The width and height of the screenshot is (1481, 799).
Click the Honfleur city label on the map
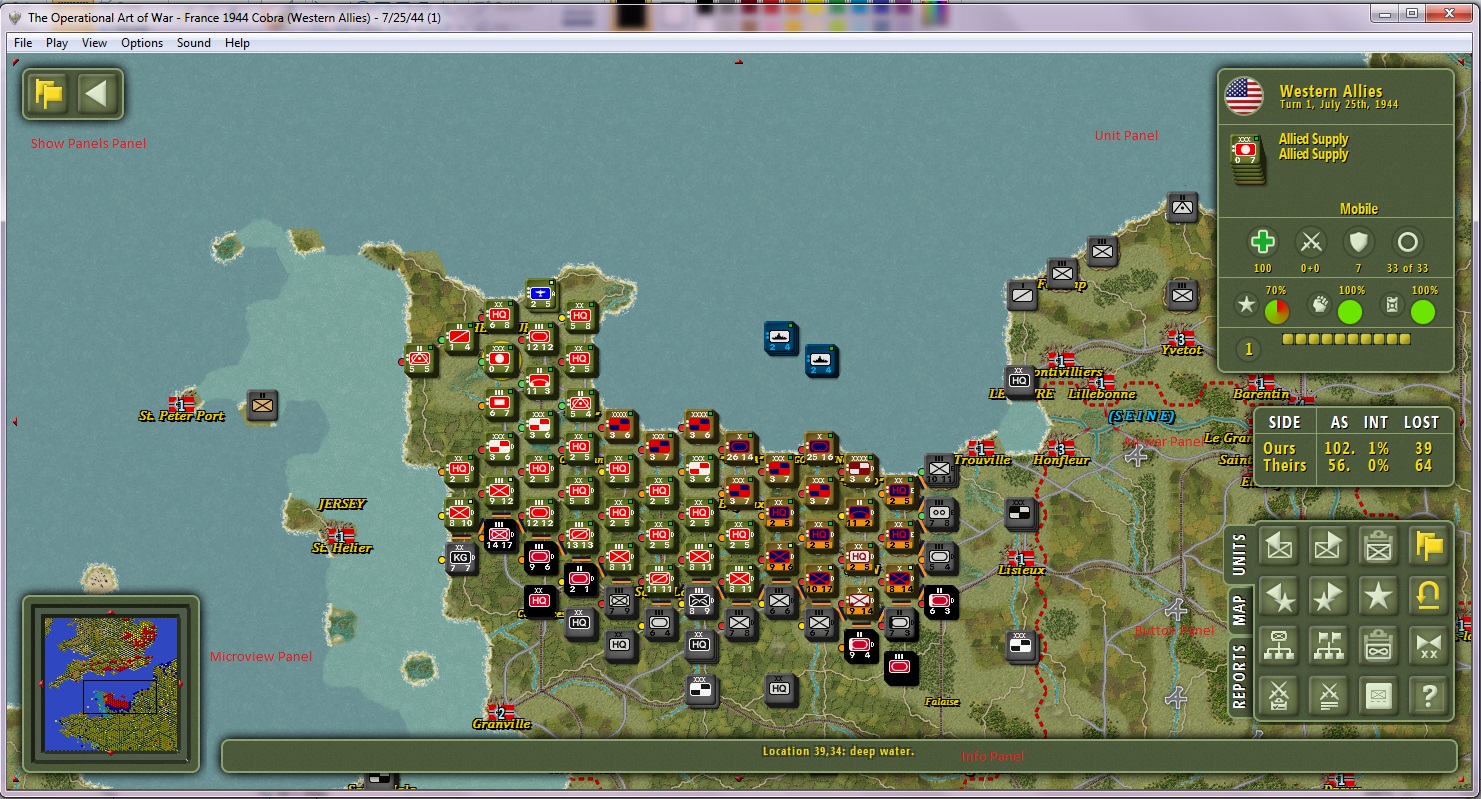pos(1062,461)
